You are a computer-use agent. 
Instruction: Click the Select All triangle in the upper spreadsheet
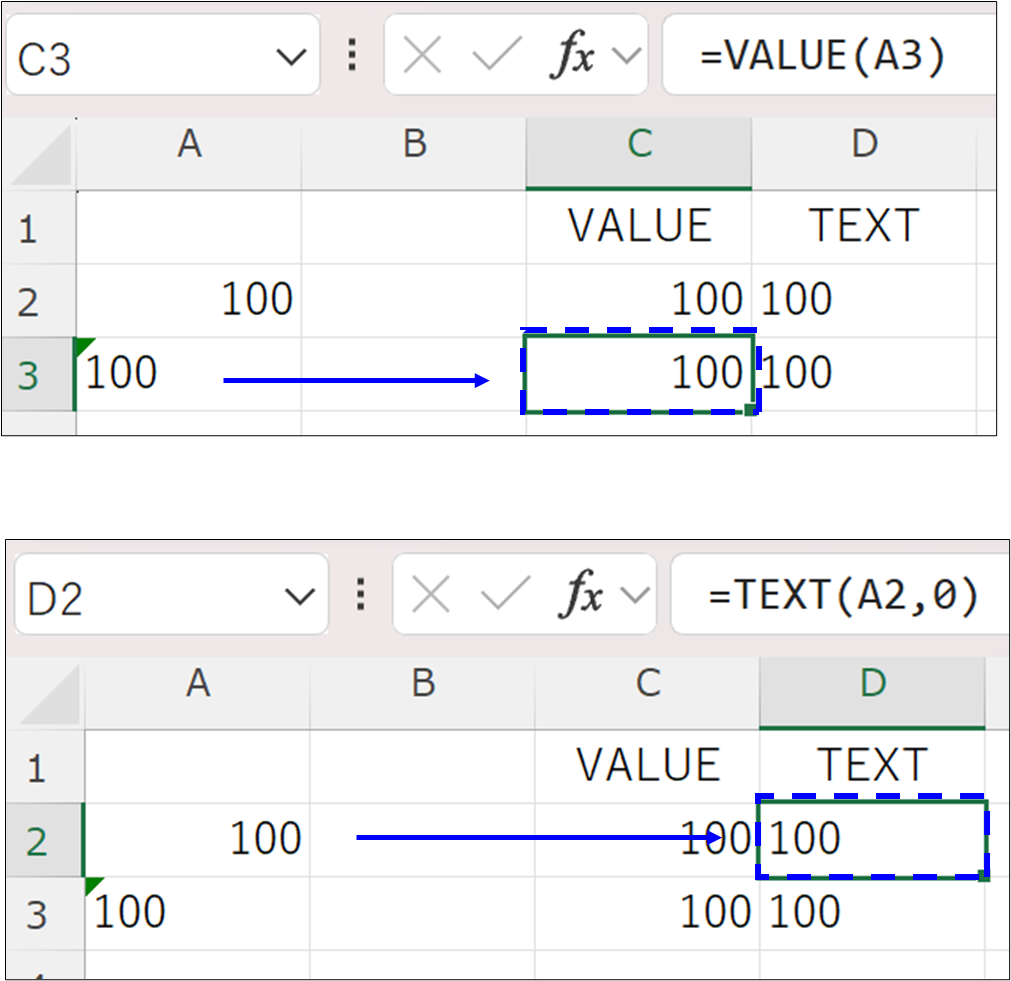point(40,154)
